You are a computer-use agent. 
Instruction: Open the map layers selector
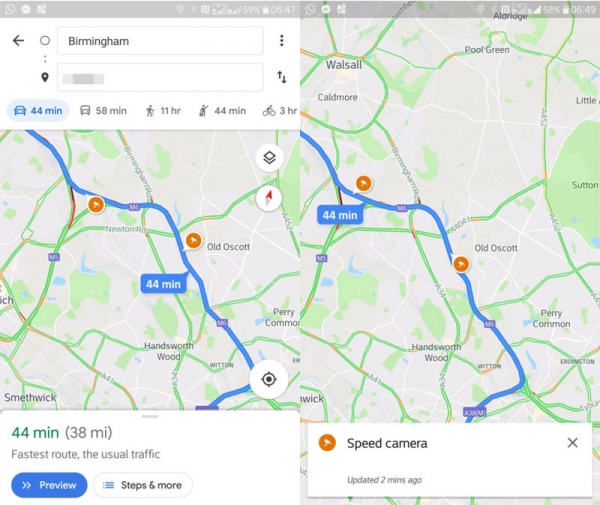coord(268,158)
